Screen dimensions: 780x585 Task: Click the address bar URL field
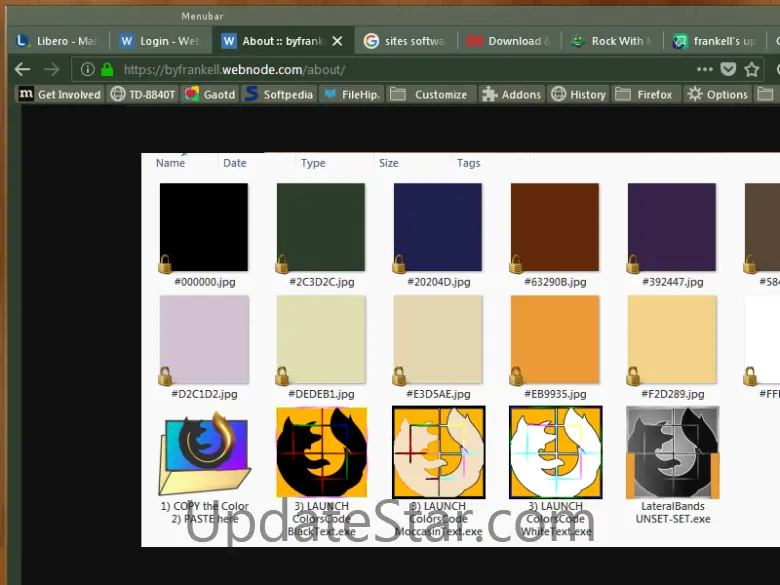click(x=400, y=70)
